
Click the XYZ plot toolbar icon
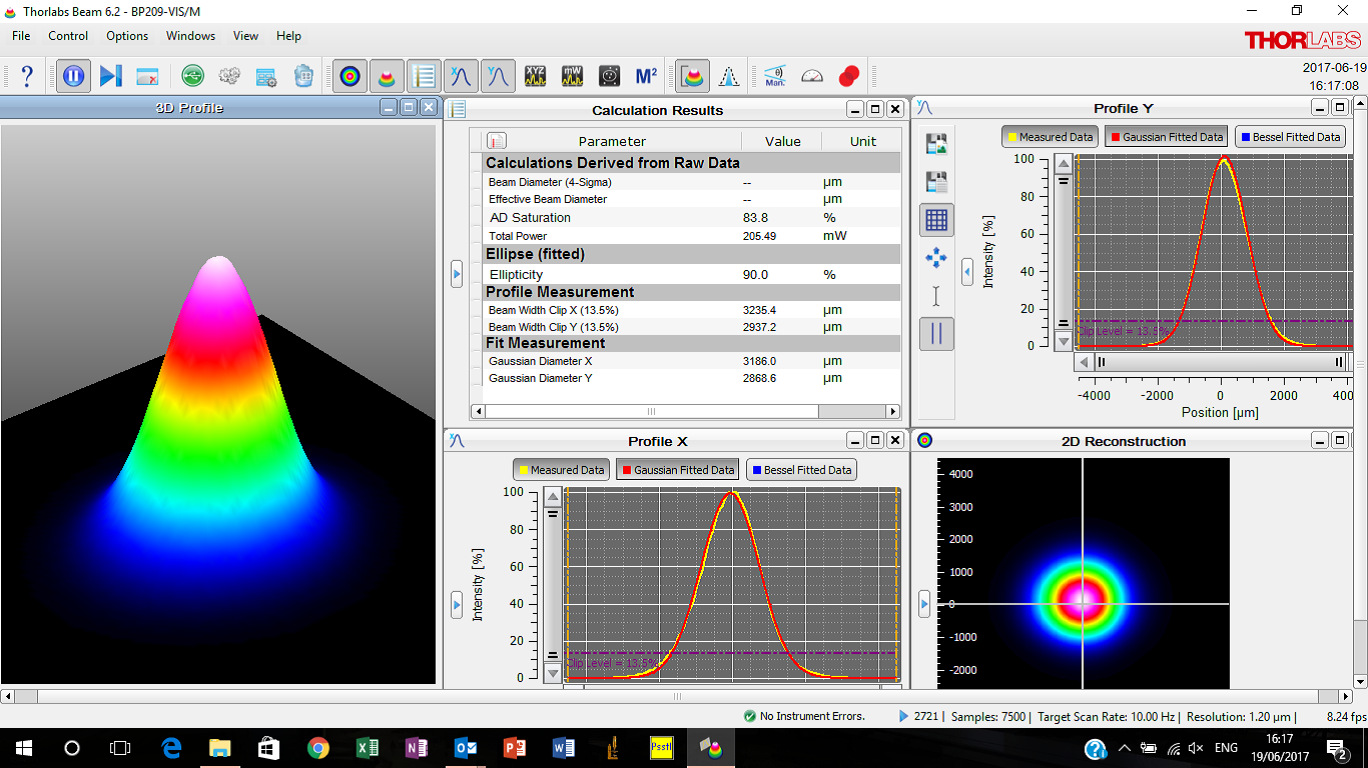(x=536, y=76)
